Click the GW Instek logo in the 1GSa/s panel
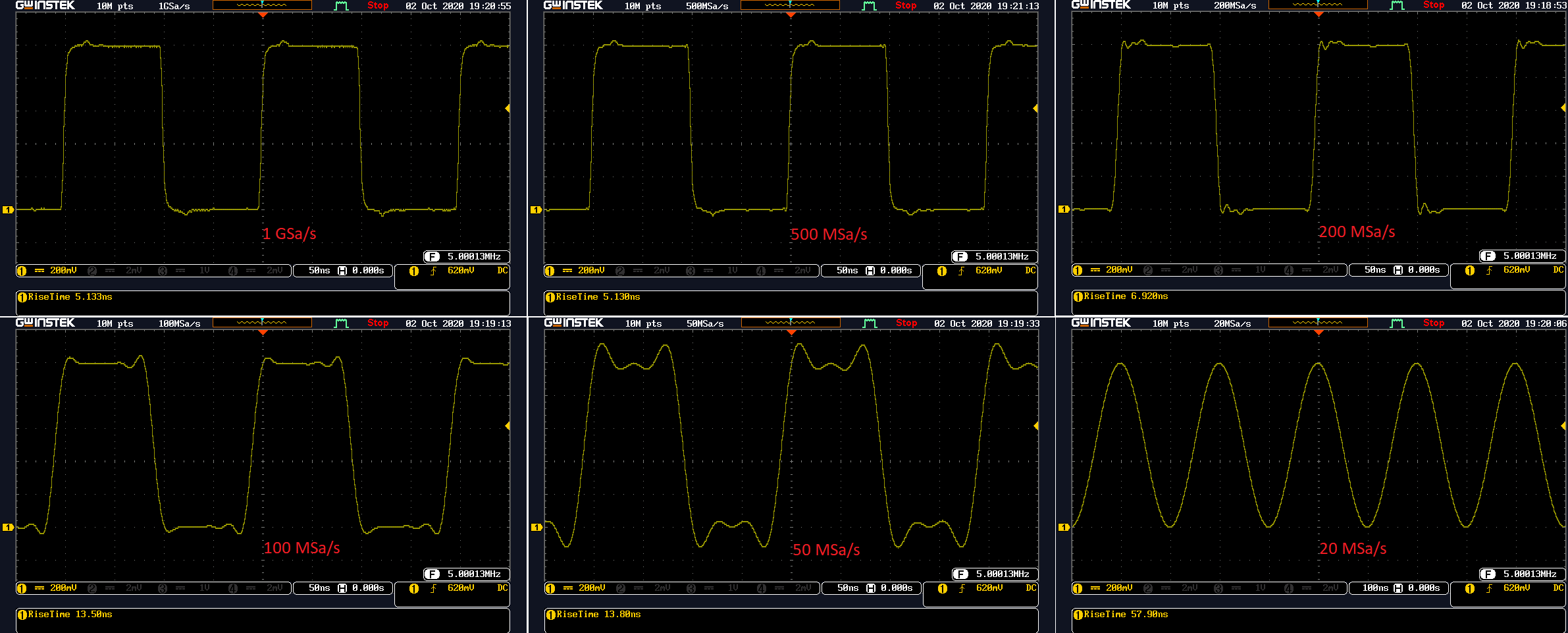Image resolution: width=1568 pixels, height=633 pixels. [45, 5]
